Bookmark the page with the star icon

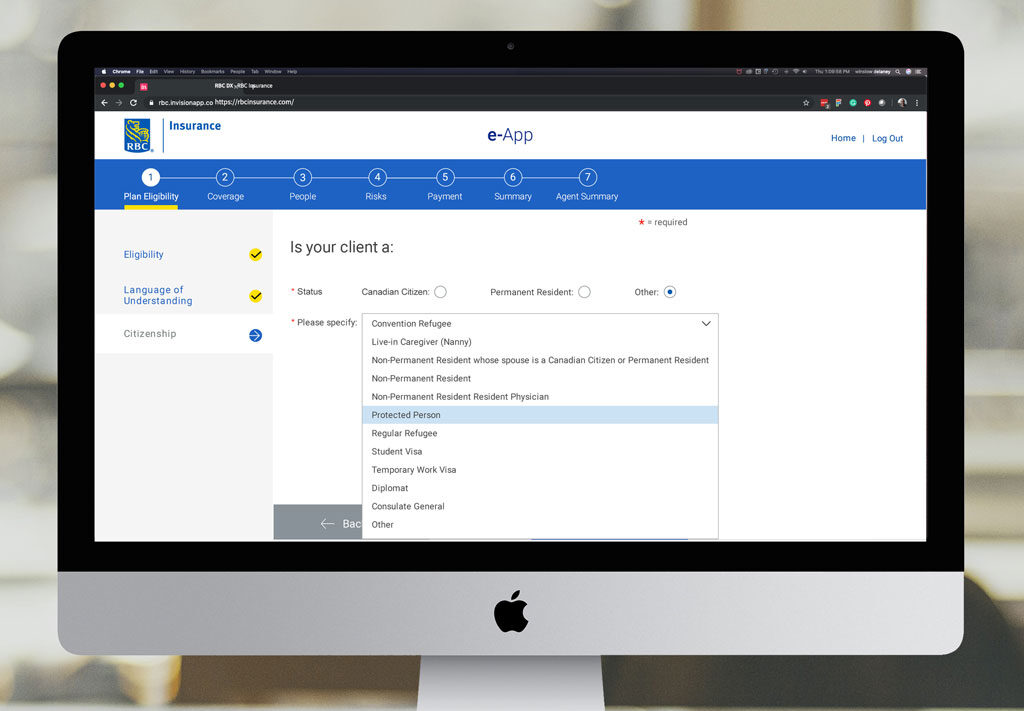(806, 102)
